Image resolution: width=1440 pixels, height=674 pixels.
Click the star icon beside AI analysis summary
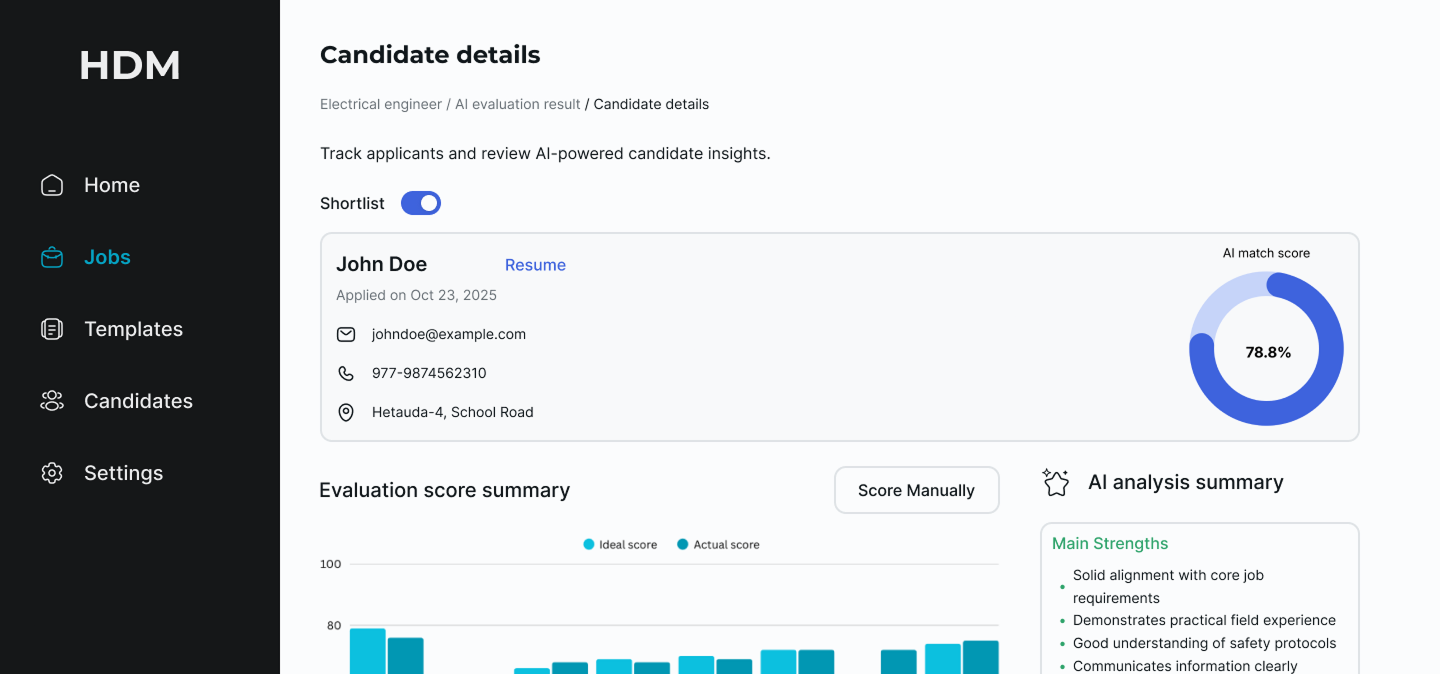coord(1055,482)
